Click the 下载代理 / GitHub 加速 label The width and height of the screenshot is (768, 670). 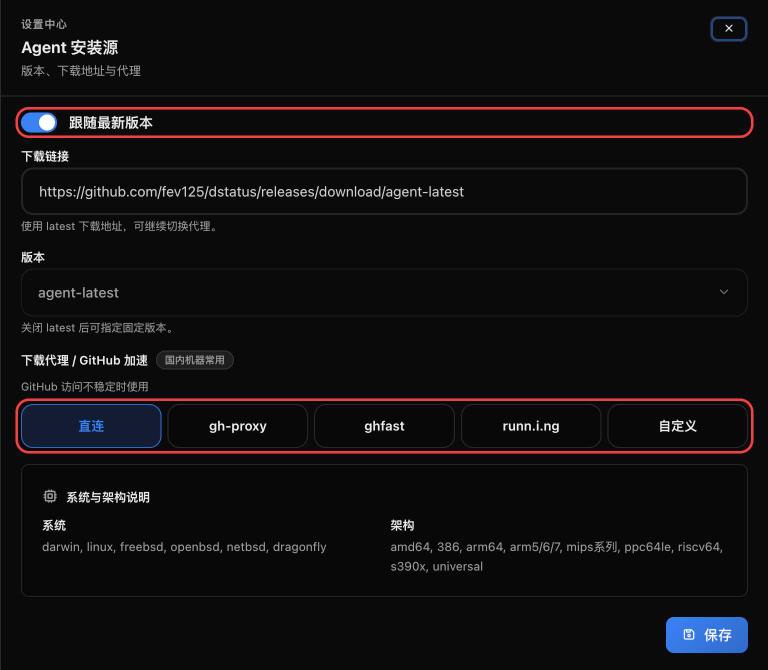[84, 360]
